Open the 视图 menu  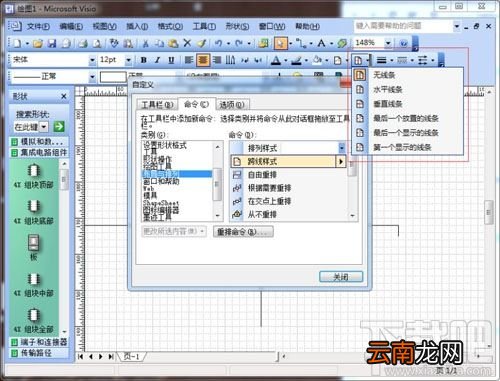click(105, 26)
